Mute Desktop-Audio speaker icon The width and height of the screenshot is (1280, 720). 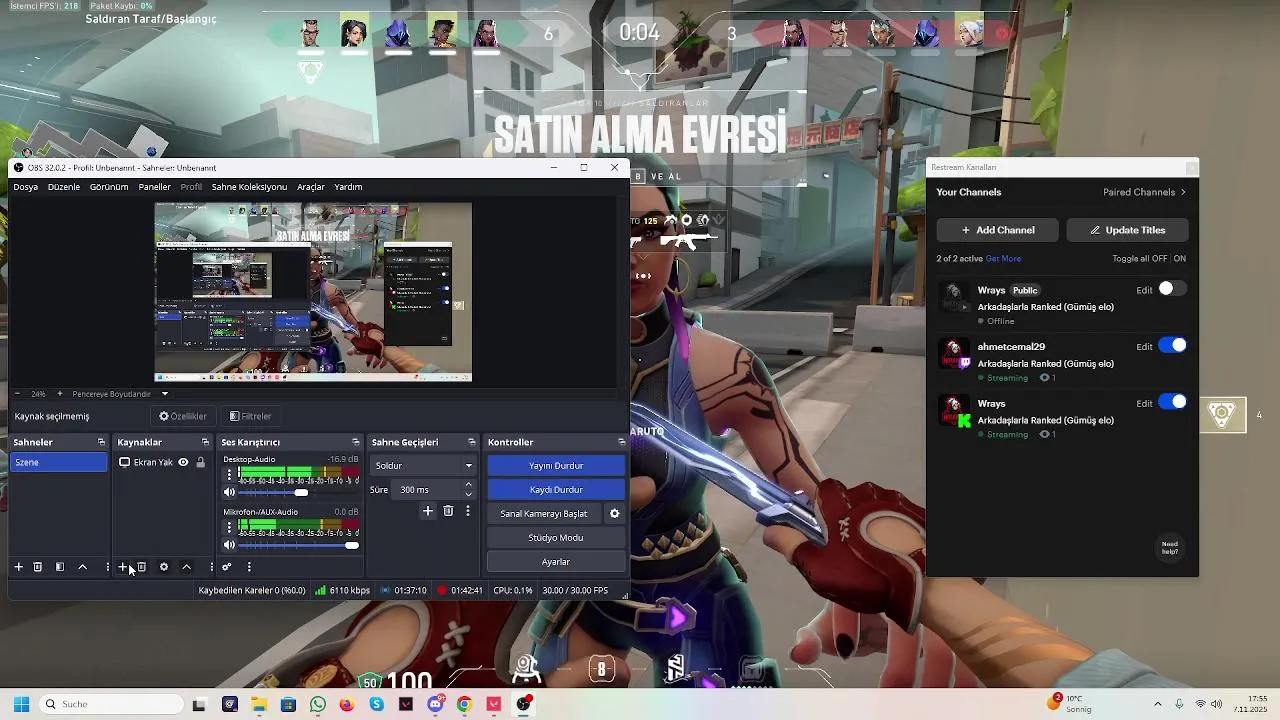pos(229,492)
